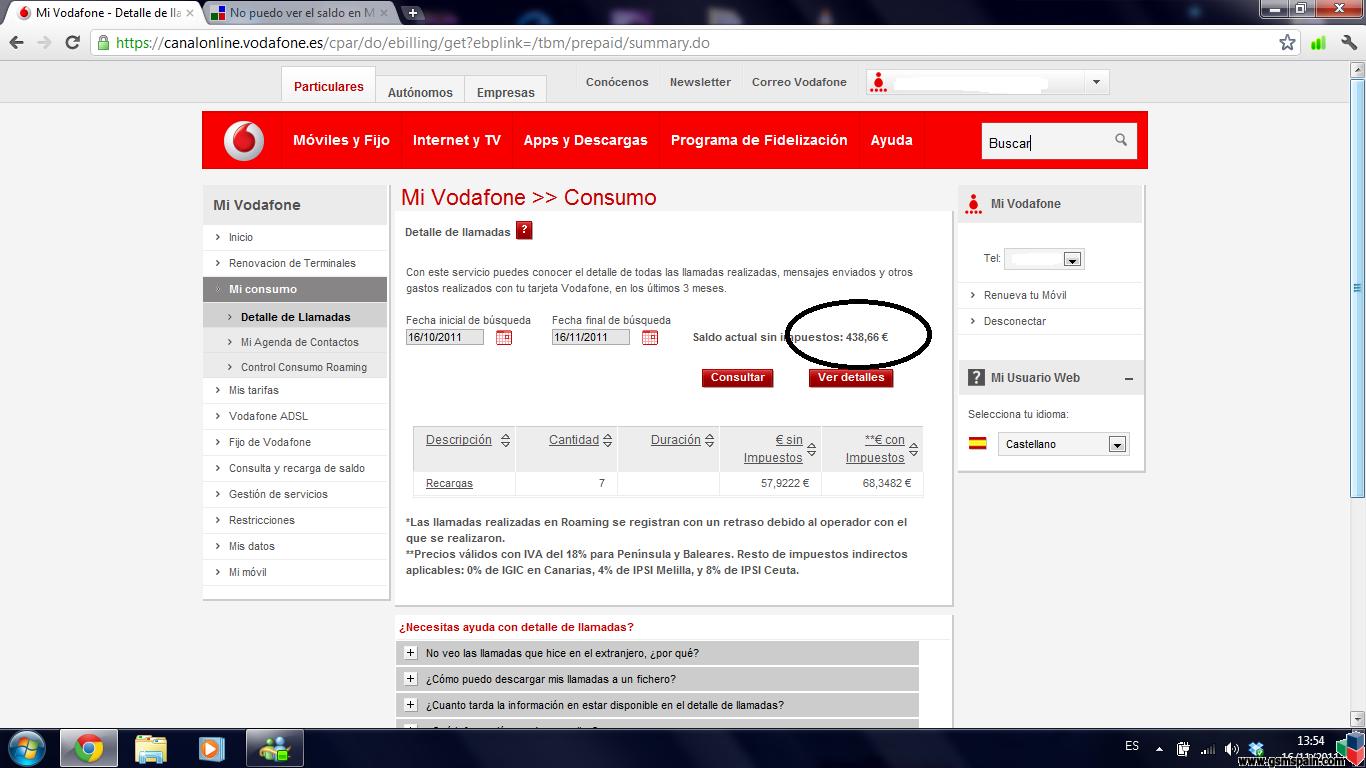Click Chrome forward arrow
Screen dimensions: 1366x768
pyautogui.click(x=44, y=42)
